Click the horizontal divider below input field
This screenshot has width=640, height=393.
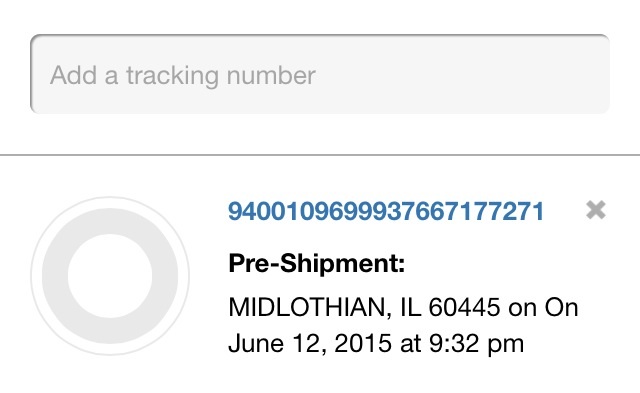click(320, 155)
